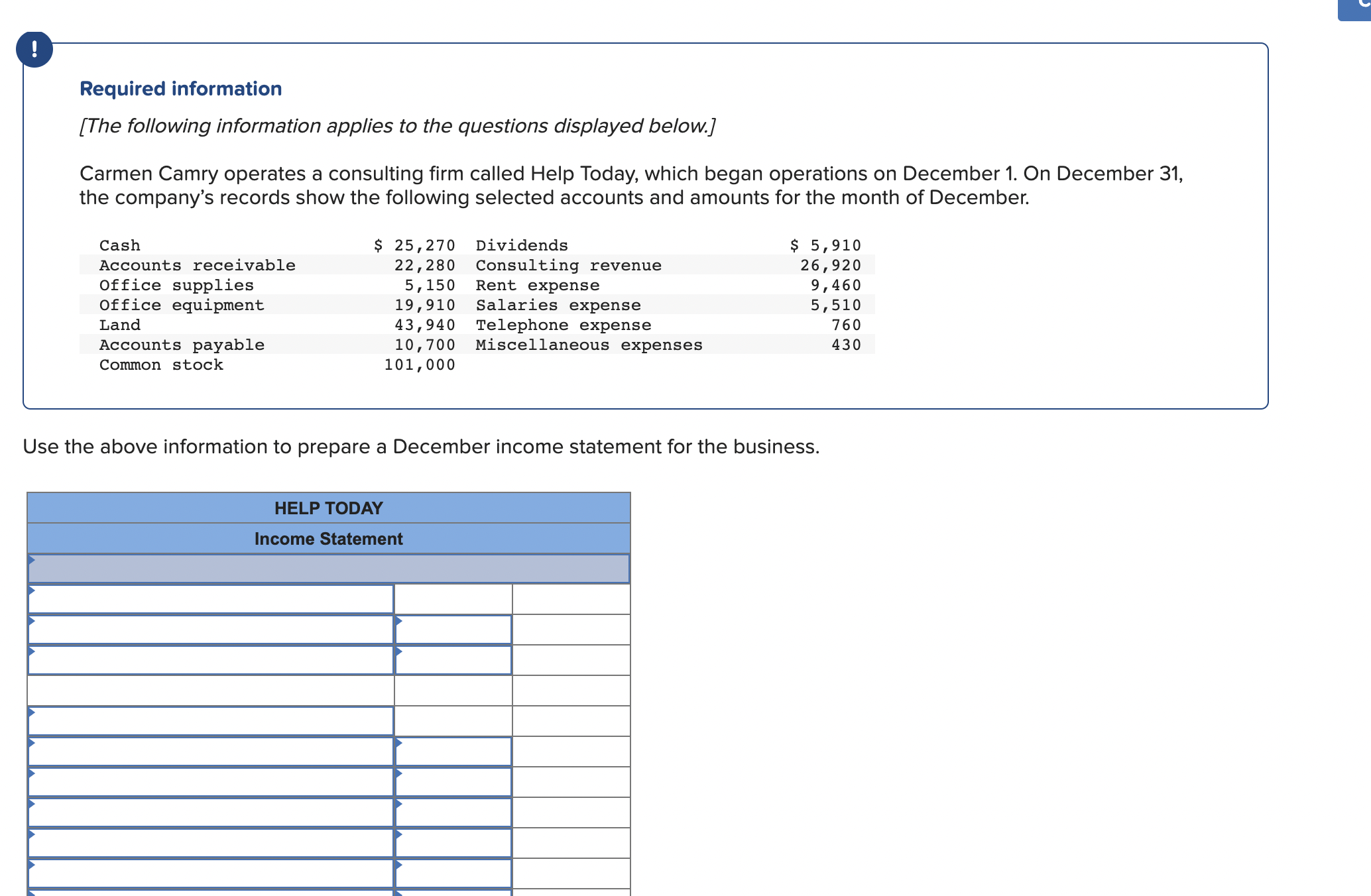
Task: Click the blank label cell in the fourth table row
Action: [211, 691]
